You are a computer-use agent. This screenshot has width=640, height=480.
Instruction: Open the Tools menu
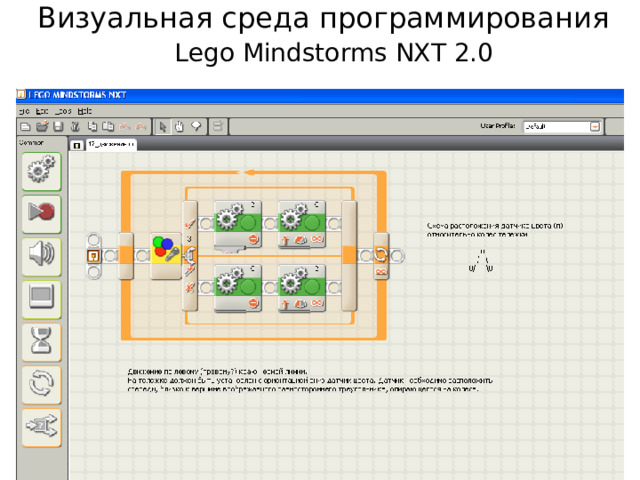coord(63,111)
